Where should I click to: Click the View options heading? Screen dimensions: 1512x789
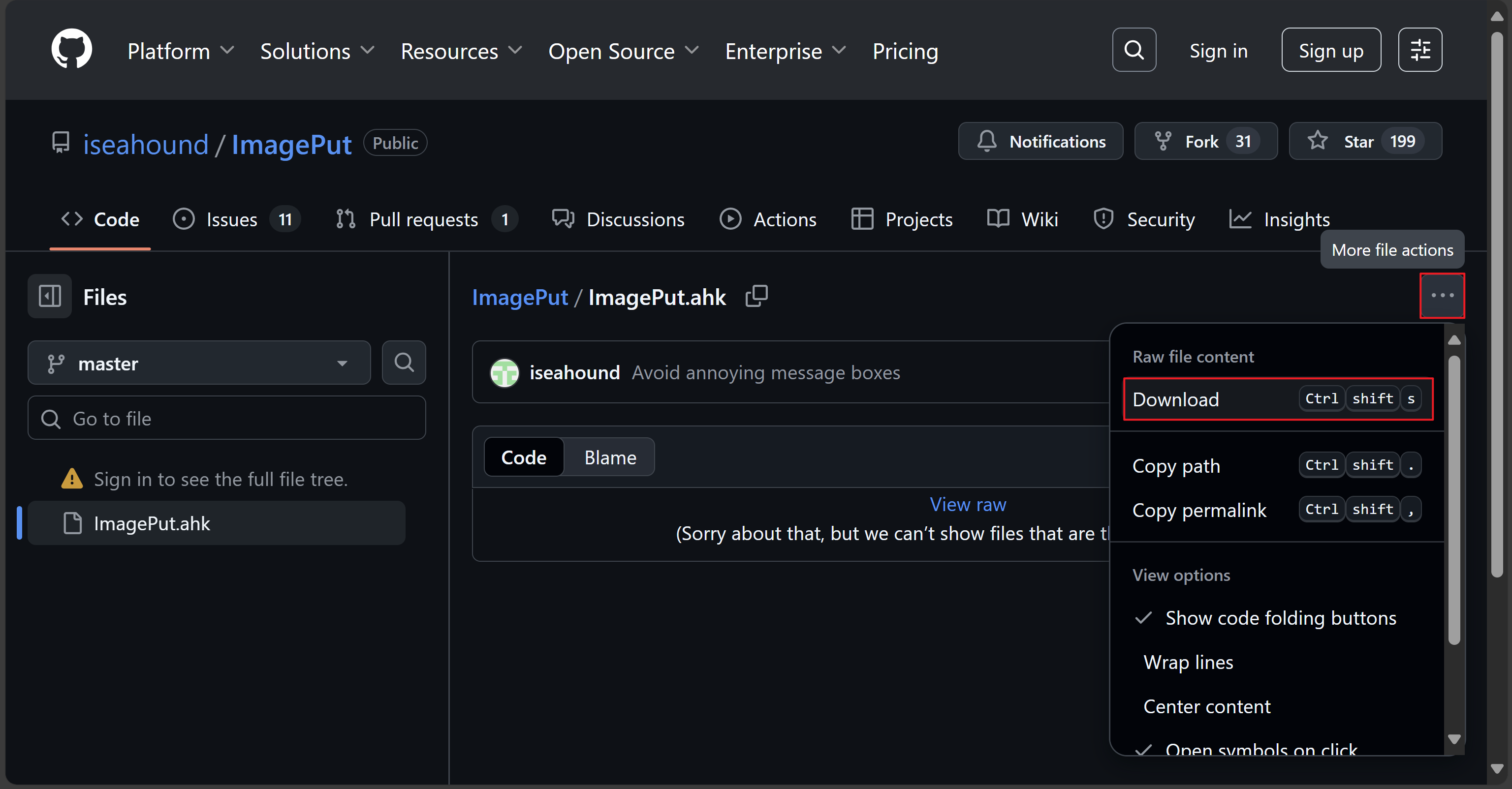pyautogui.click(x=1181, y=575)
